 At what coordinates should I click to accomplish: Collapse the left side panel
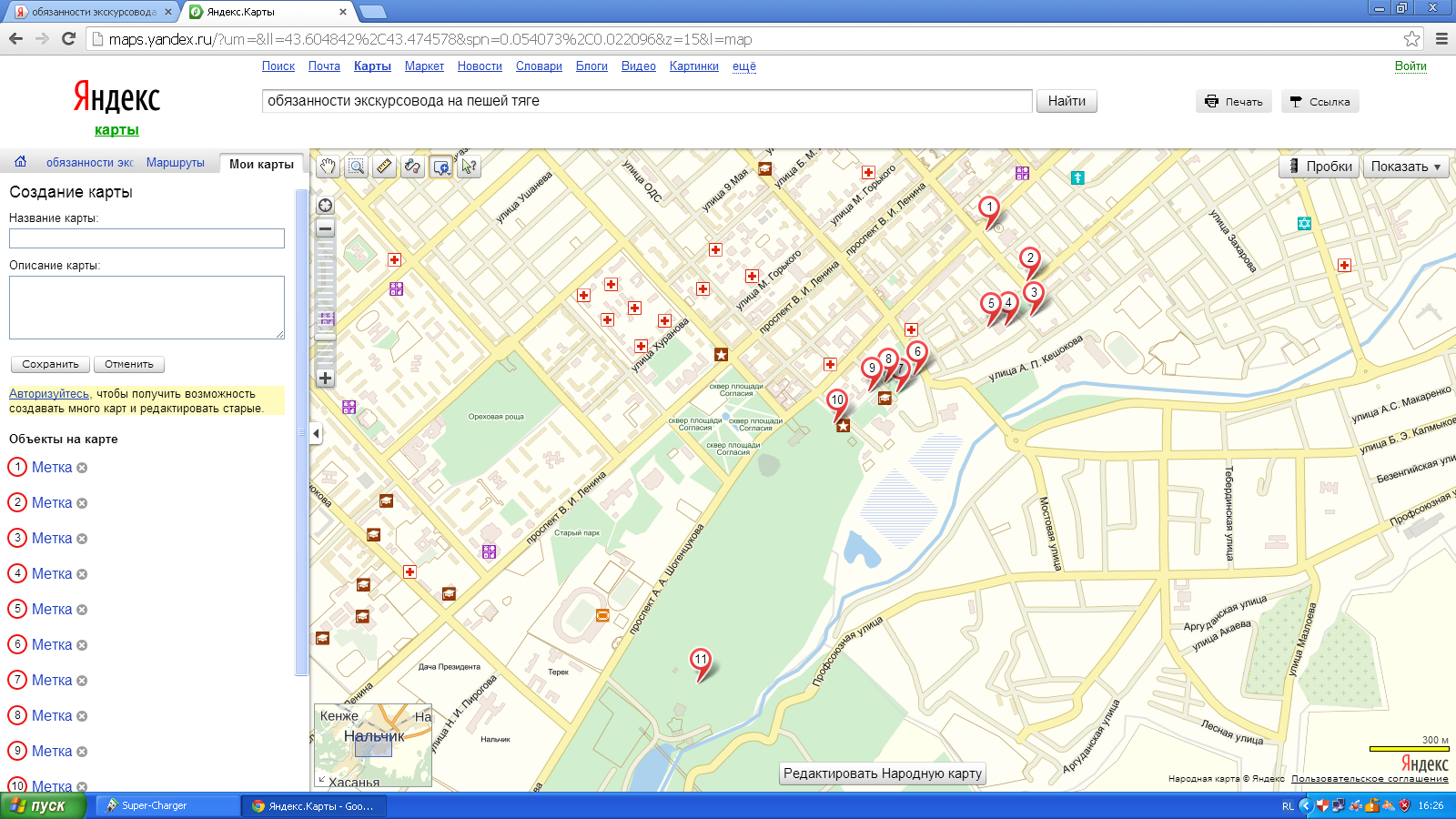coord(316,433)
